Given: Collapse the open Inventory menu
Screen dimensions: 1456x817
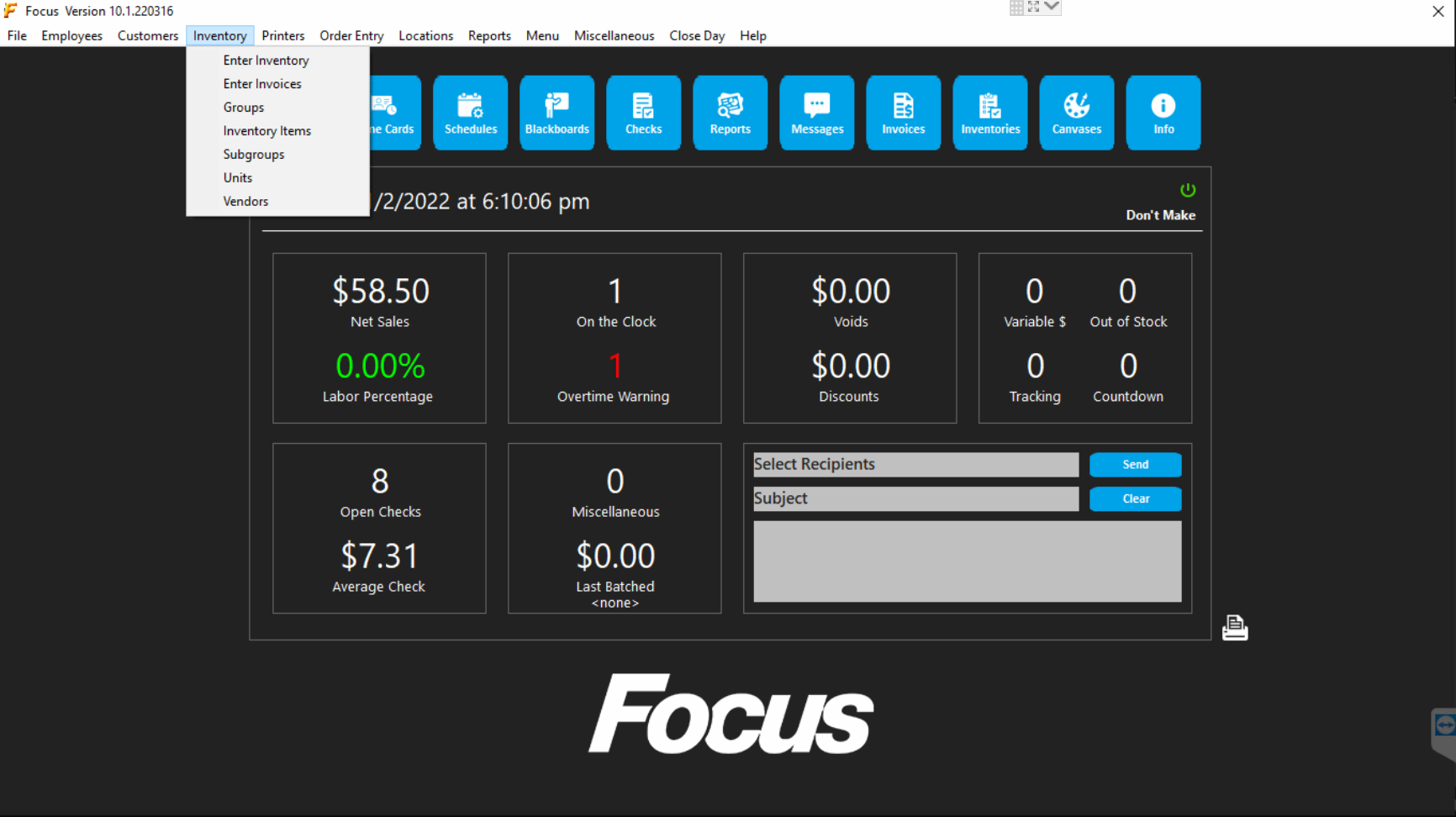Looking at the screenshot, I should click(219, 35).
